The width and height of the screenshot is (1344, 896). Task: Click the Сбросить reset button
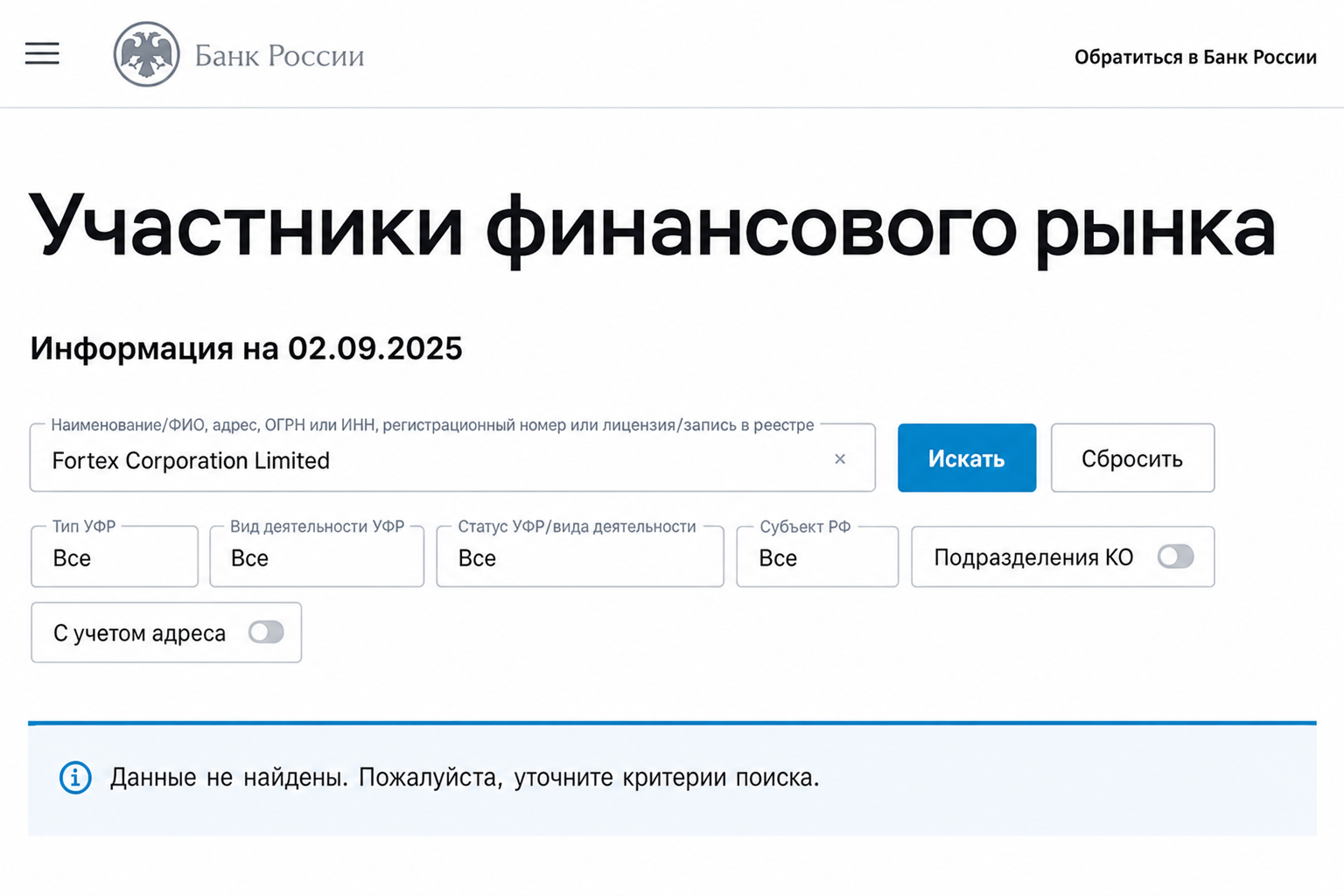click(x=1132, y=458)
